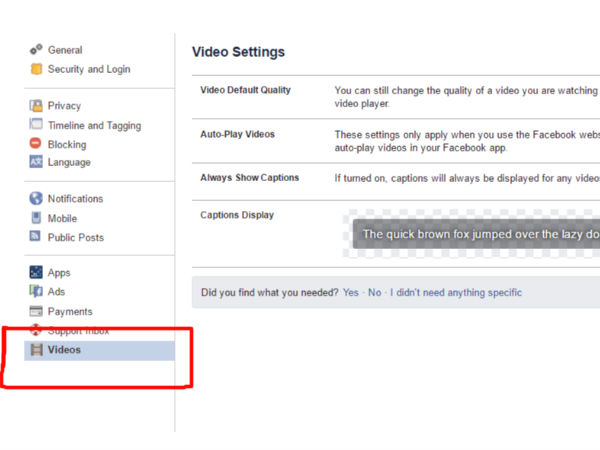600x450 pixels.
Task: Answer Yes to the feedback question
Action: [x=351, y=293]
